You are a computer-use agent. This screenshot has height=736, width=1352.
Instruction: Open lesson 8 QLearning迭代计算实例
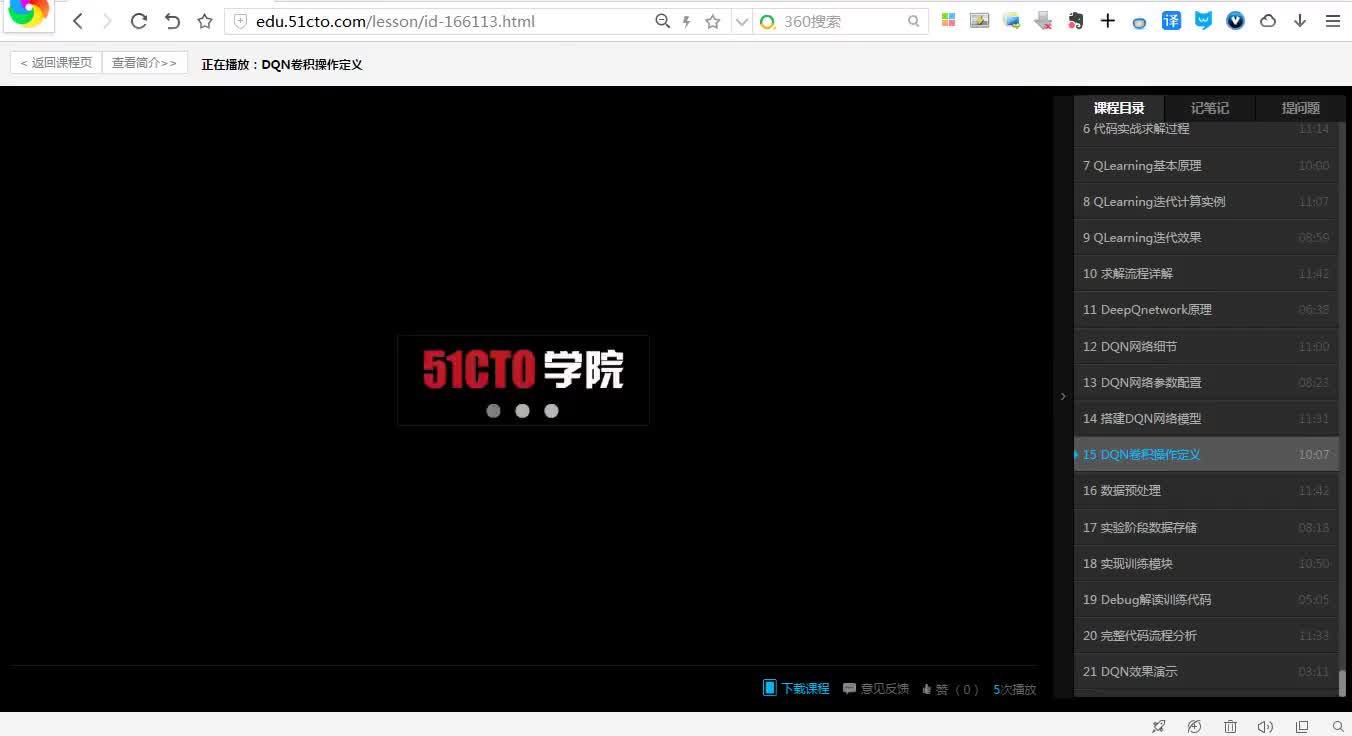pyautogui.click(x=1206, y=201)
